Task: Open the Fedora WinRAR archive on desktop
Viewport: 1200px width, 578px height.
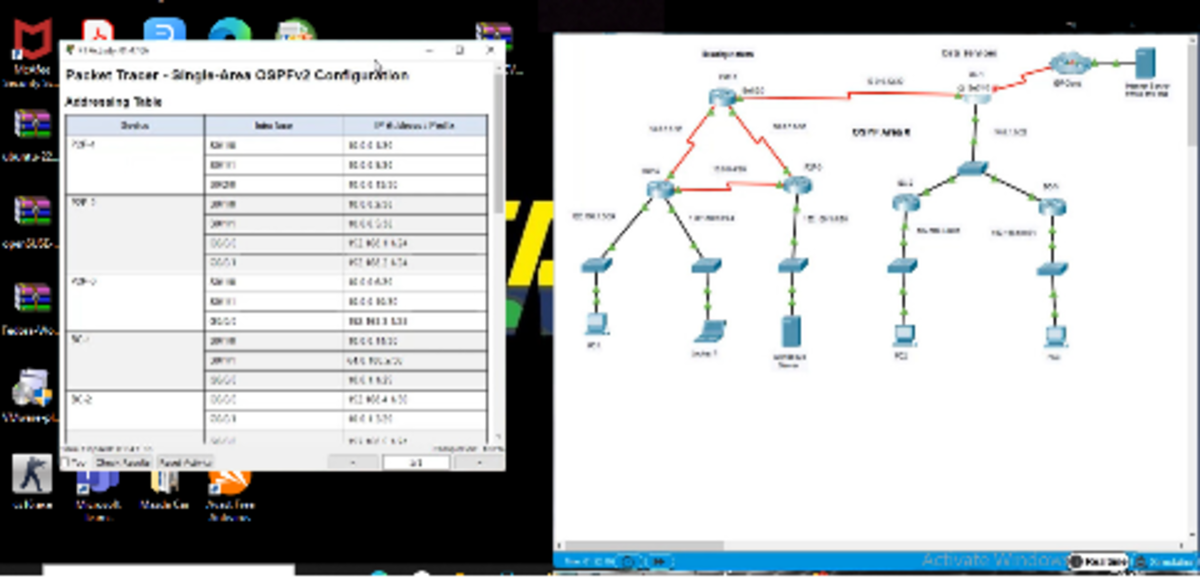Action: coord(31,308)
